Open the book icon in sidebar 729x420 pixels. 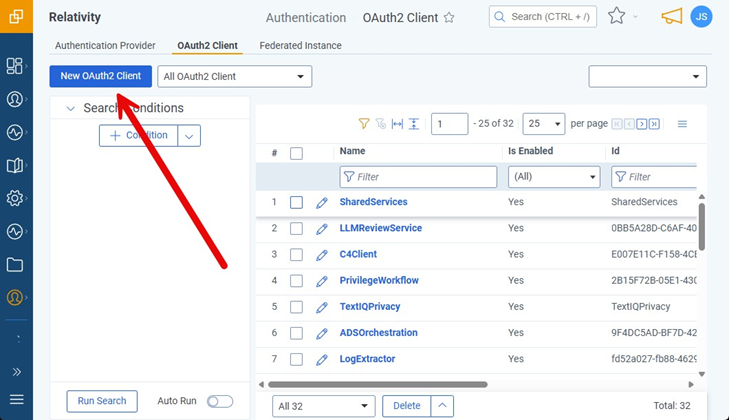click(x=14, y=165)
